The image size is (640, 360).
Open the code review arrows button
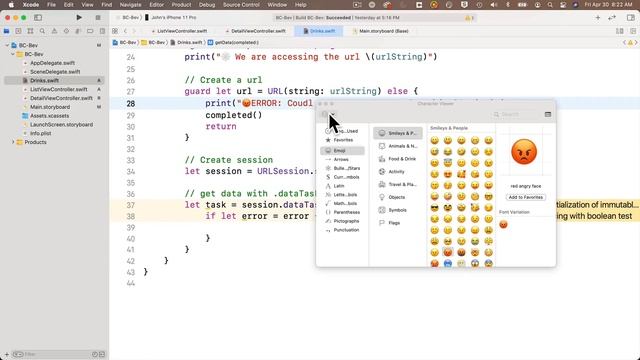tap(612, 18)
